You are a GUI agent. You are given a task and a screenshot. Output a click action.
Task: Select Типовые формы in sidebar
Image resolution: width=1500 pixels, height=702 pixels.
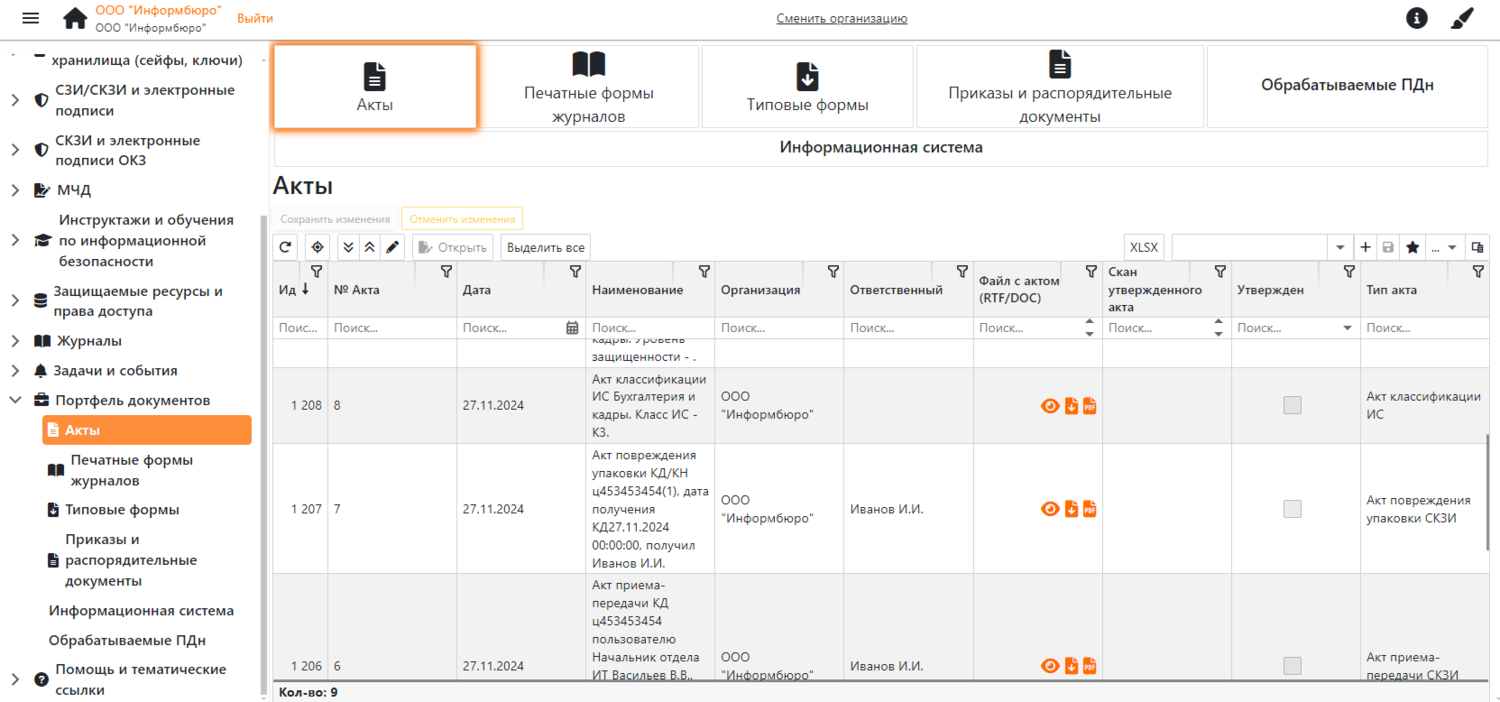[x=123, y=510]
